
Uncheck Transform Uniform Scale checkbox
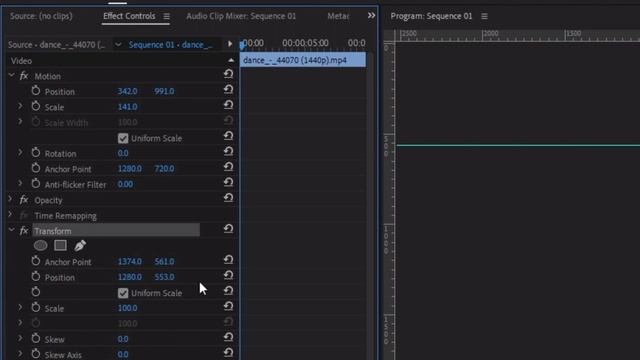pos(123,293)
